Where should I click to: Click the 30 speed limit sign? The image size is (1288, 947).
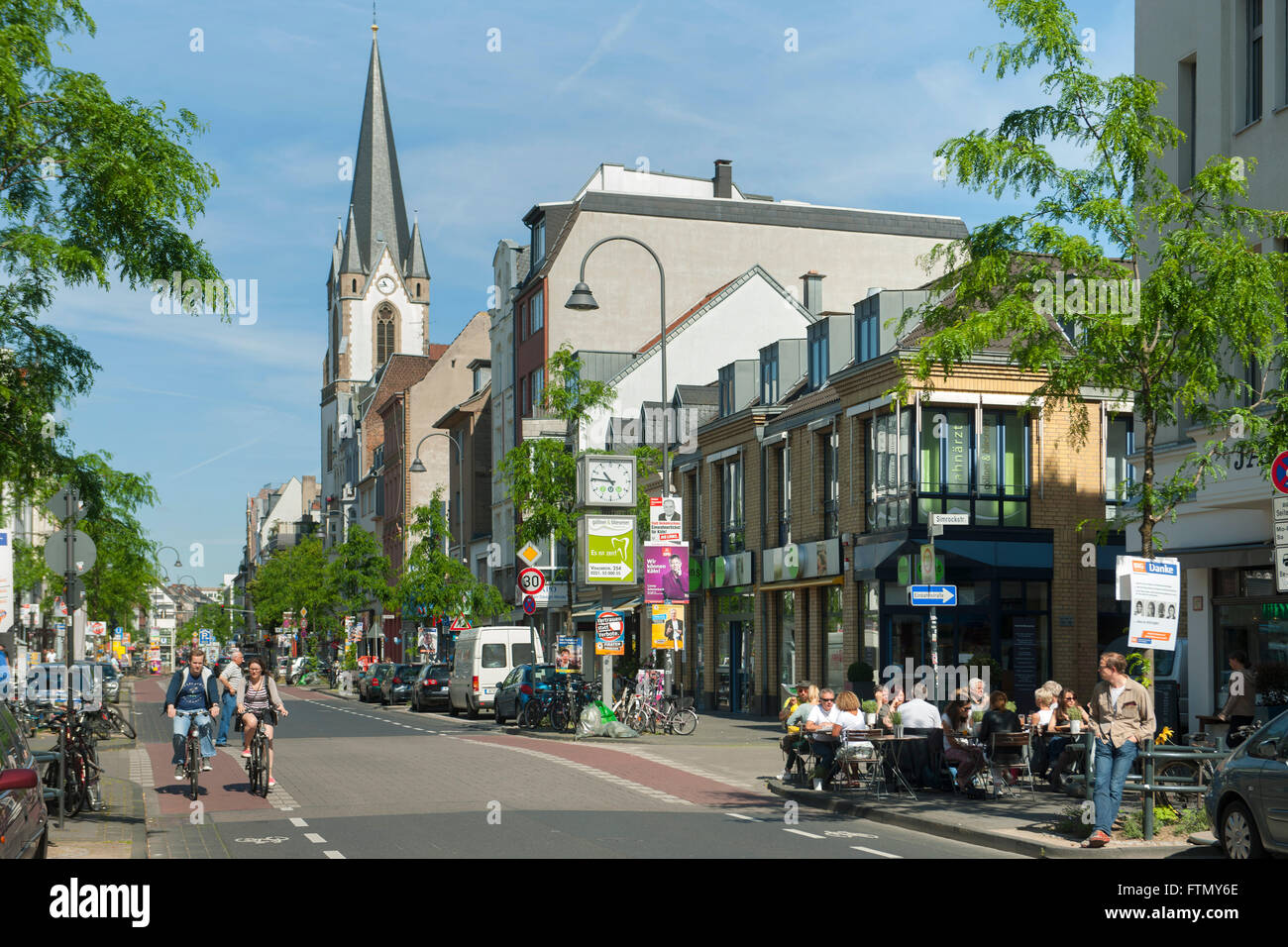click(531, 580)
